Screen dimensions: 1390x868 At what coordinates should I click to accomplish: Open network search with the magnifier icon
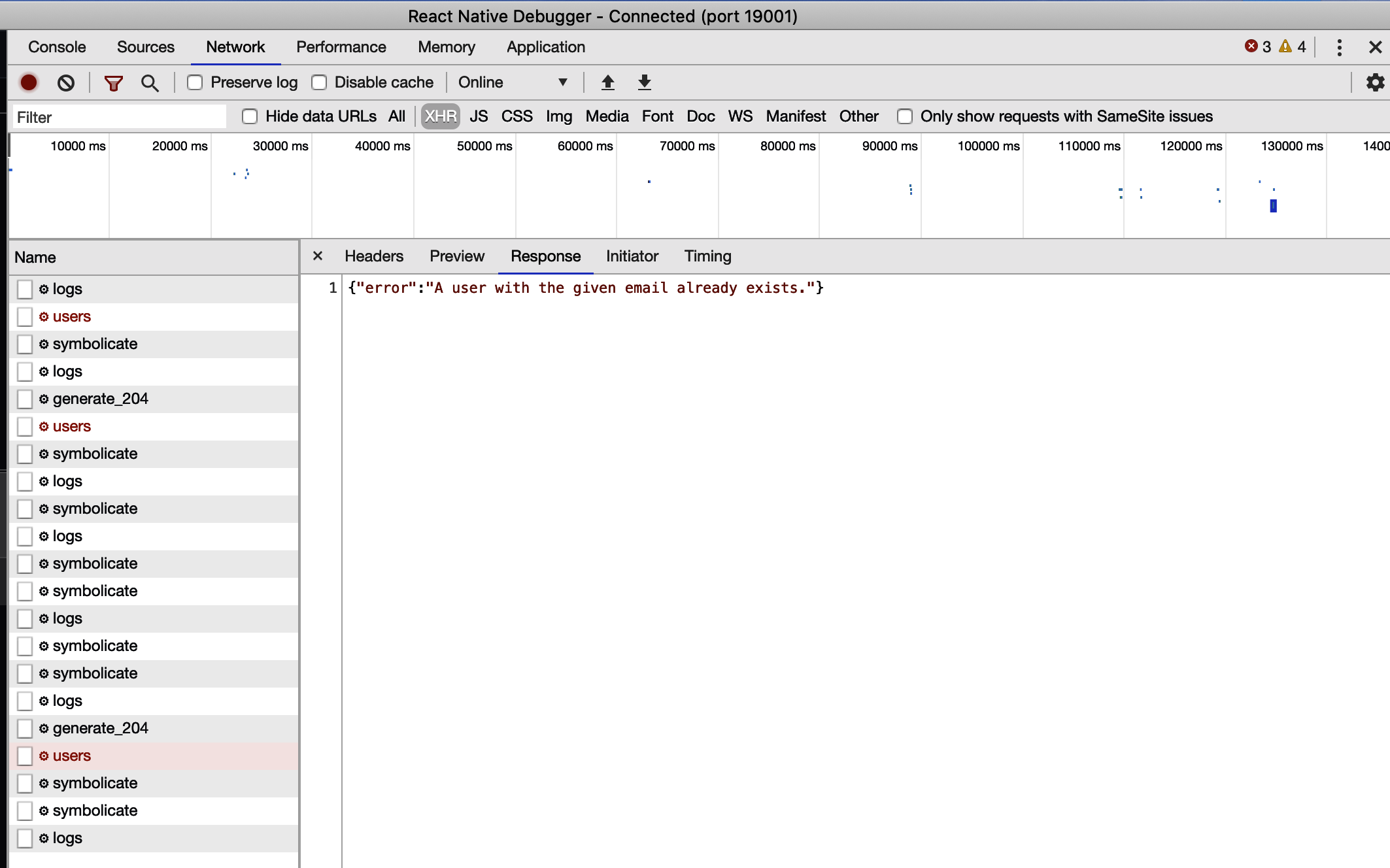click(x=150, y=82)
